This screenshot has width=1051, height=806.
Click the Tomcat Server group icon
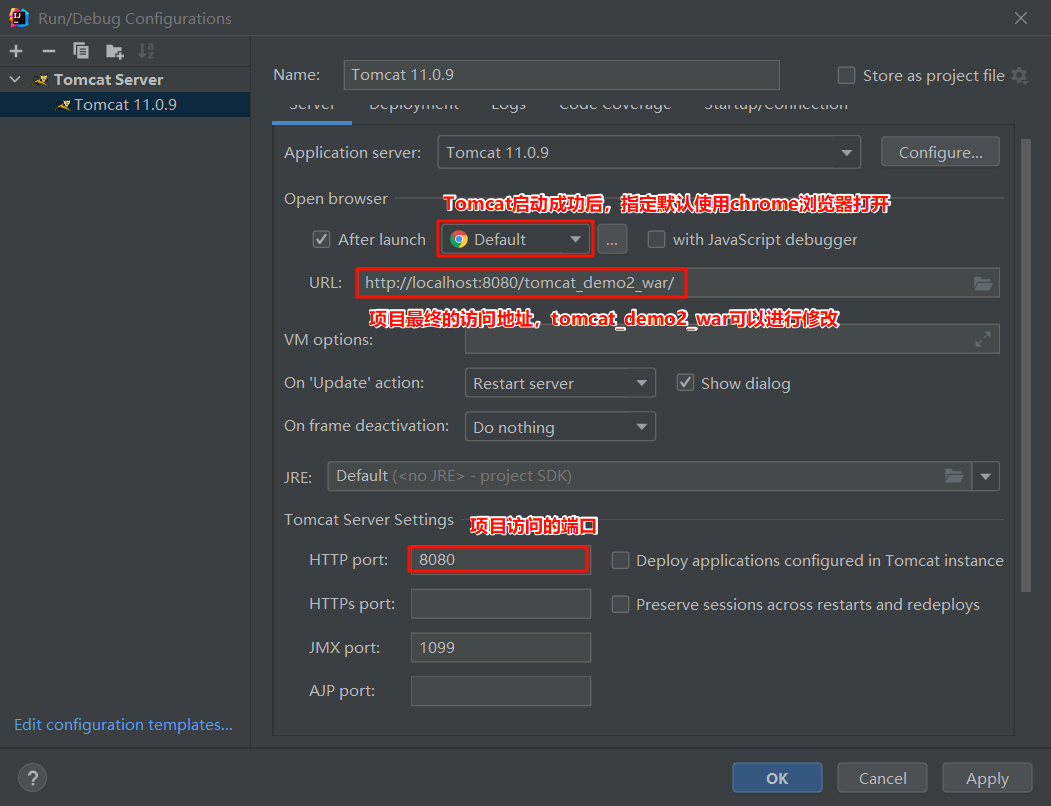[41, 80]
